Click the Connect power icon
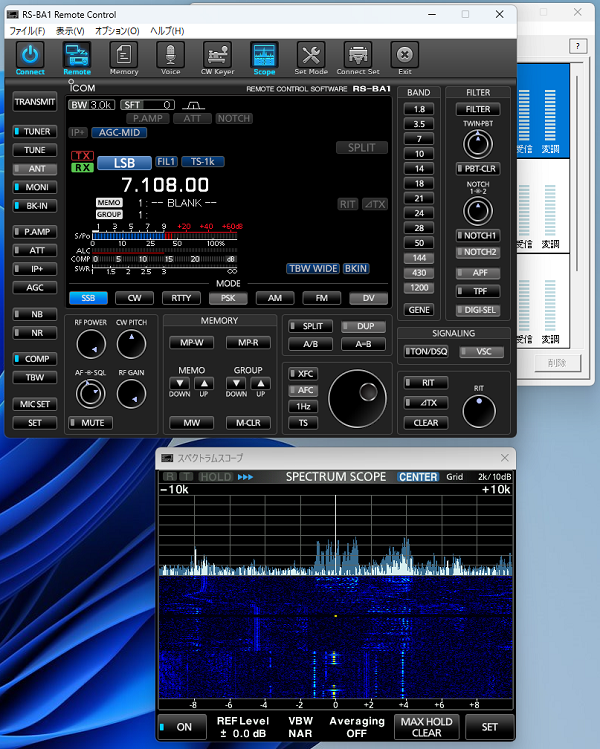The height and width of the screenshot is (749, 600). click(x=30, y=55)
